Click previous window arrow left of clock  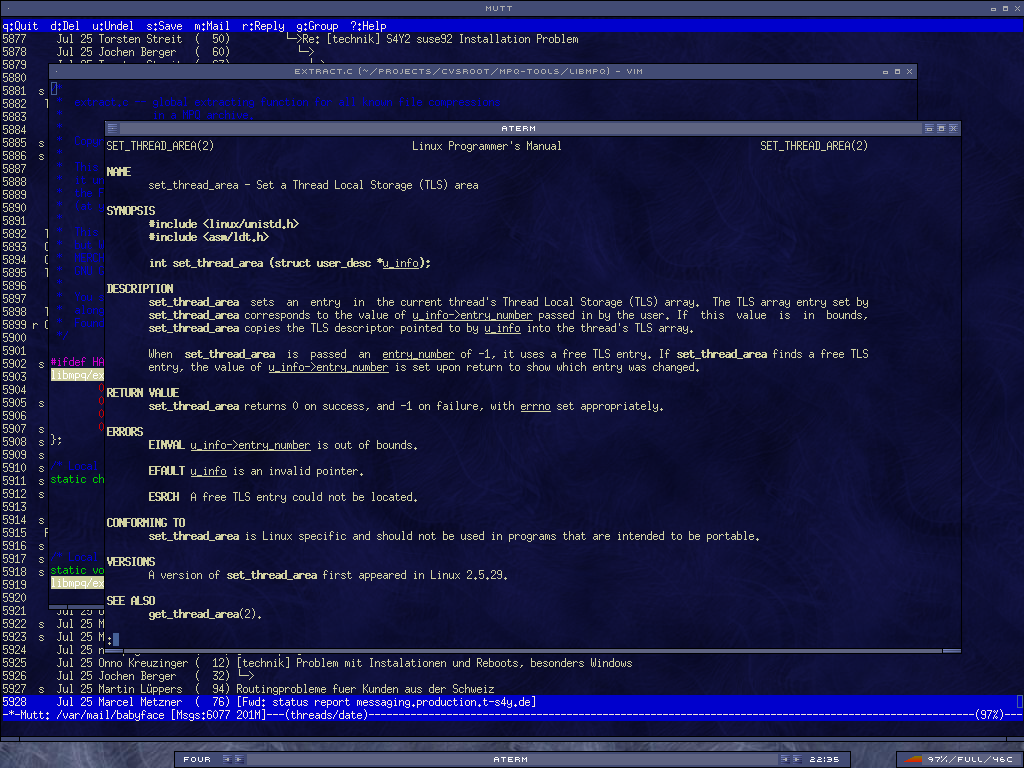click(785, 759)
